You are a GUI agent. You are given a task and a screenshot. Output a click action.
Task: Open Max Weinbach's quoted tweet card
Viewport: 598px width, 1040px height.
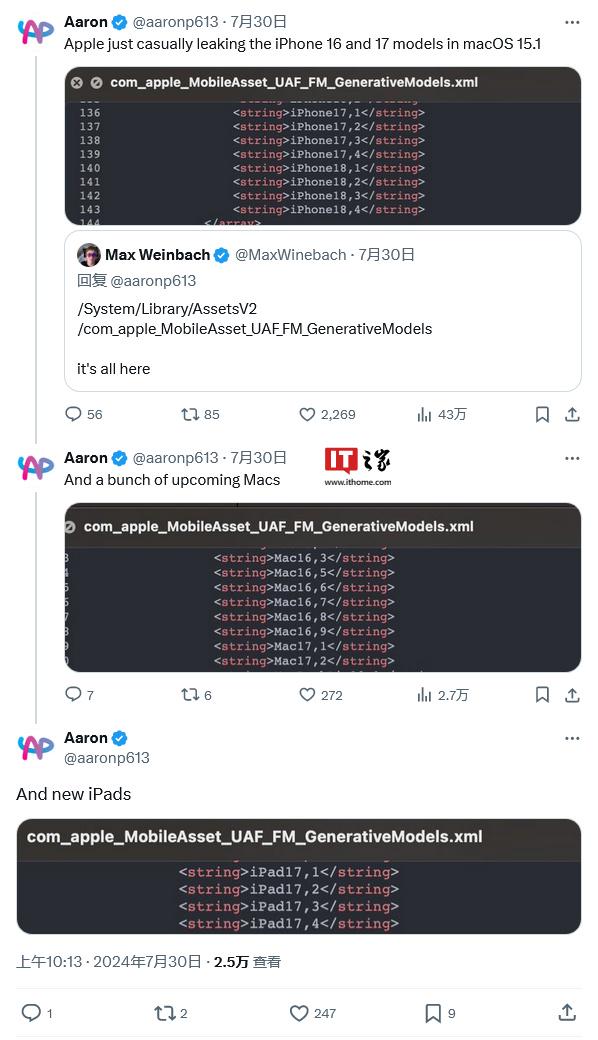tap(323, 311)
